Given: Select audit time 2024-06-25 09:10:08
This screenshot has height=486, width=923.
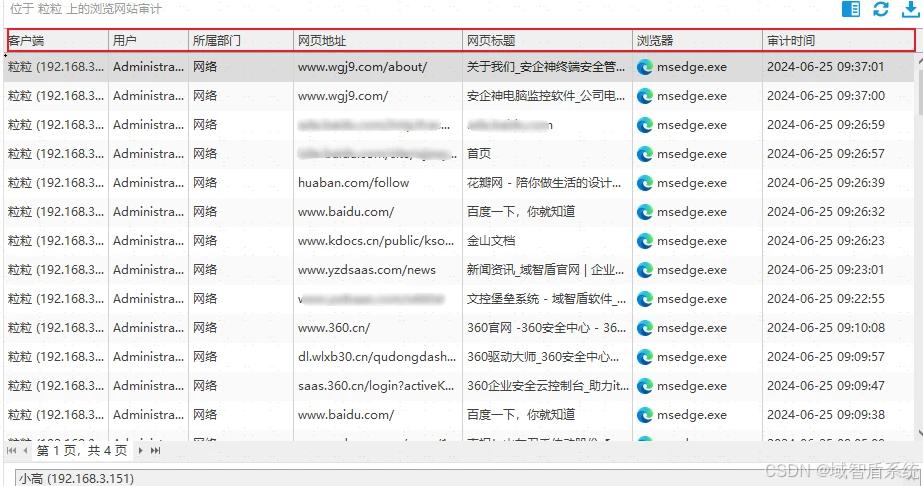Looking at the screenshot, I should [x=825, y=328].
